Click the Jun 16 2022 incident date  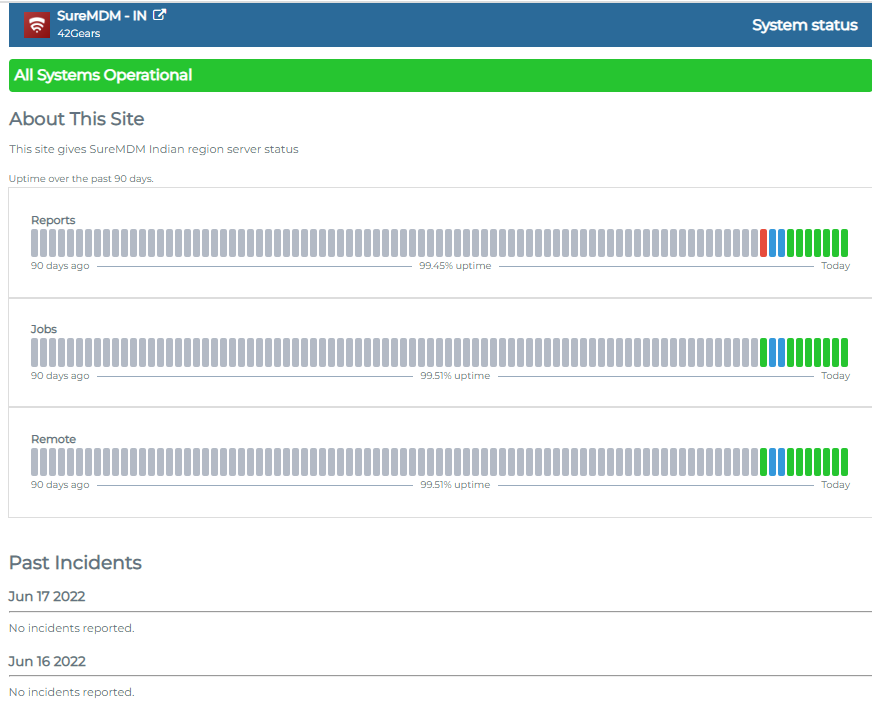(47, 661)
